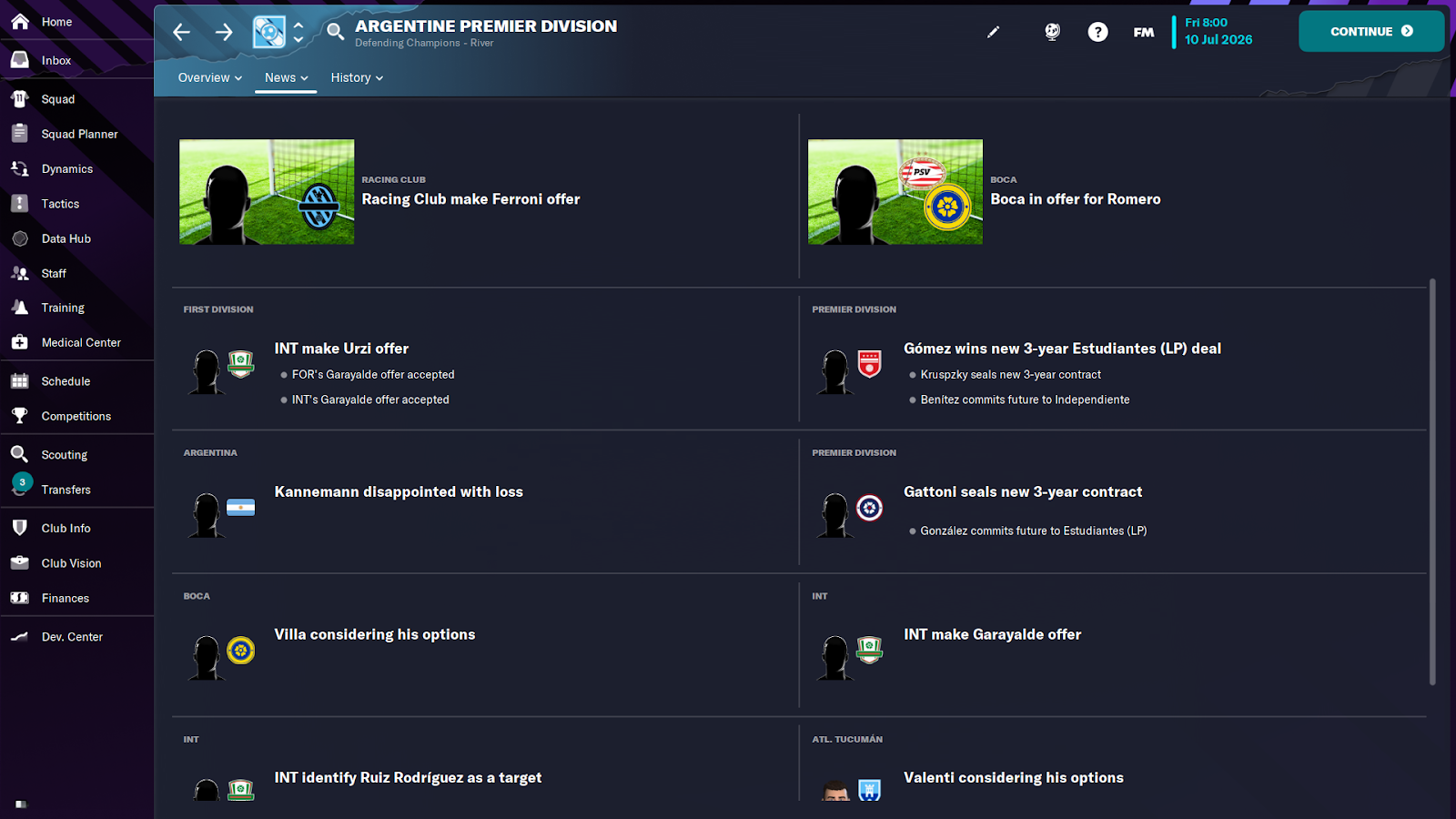Select Finances in the sidebar menu
This screenshot has height=819, width=1456.
point(66,598)
